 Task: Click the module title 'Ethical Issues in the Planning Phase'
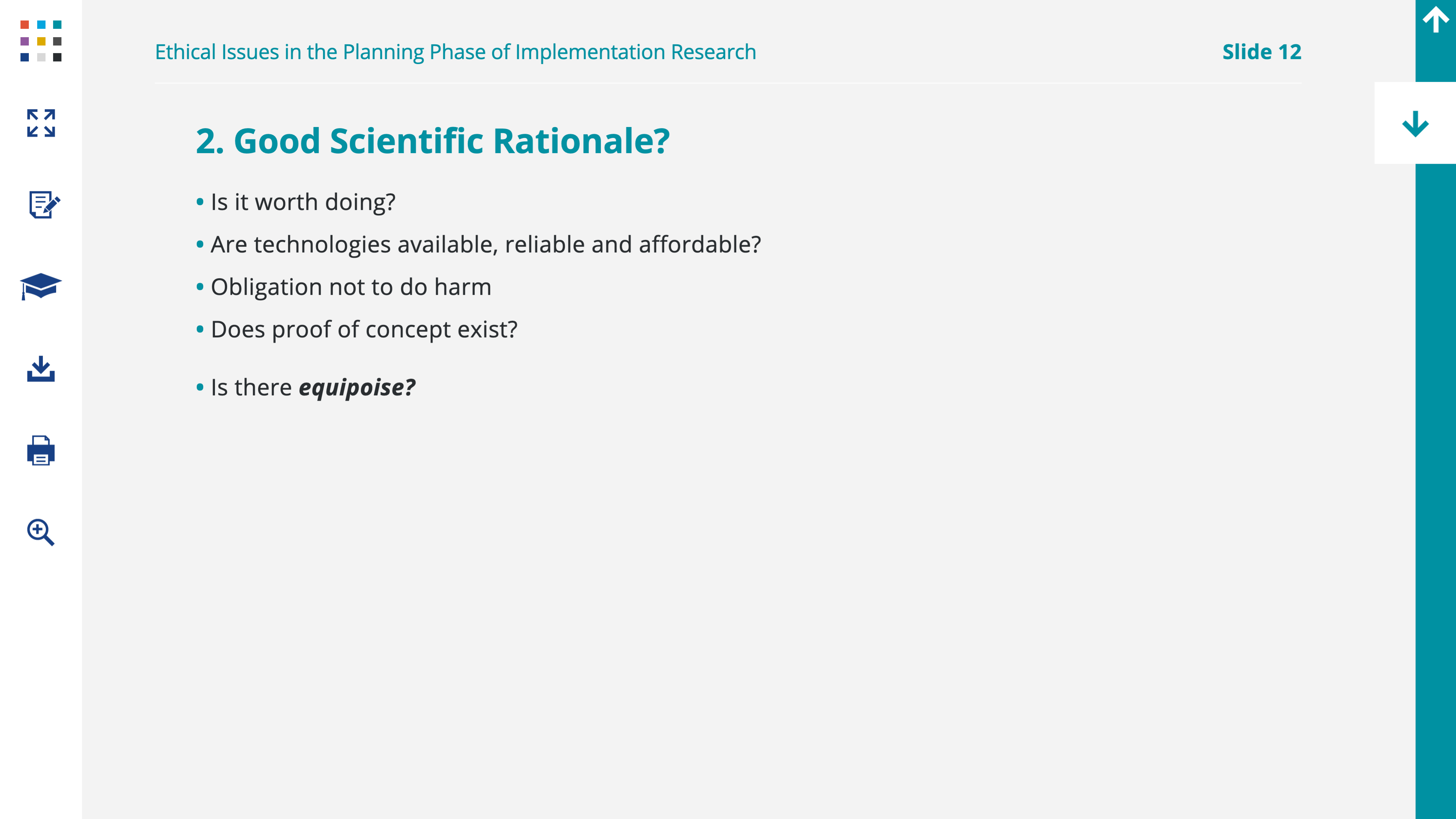(x=455, y=52)
